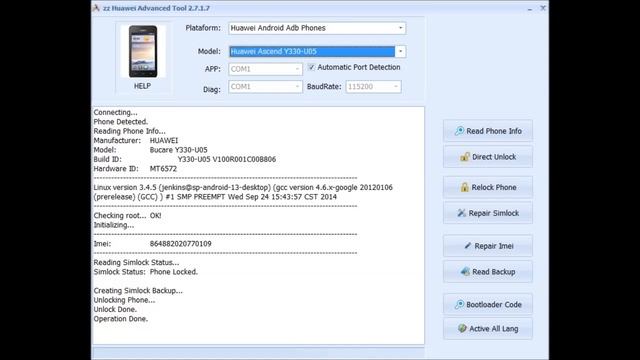
Task: Click the Read Backup button label
Action: 494,272
